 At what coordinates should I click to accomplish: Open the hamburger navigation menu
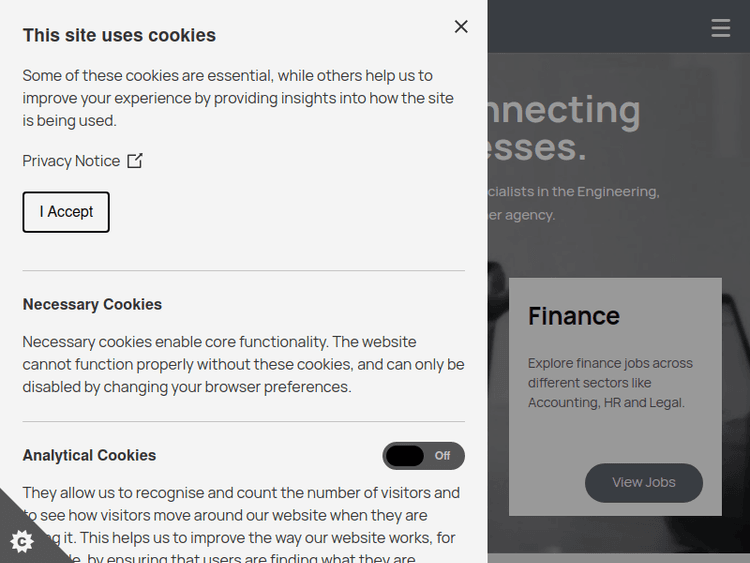coord(721,28)
